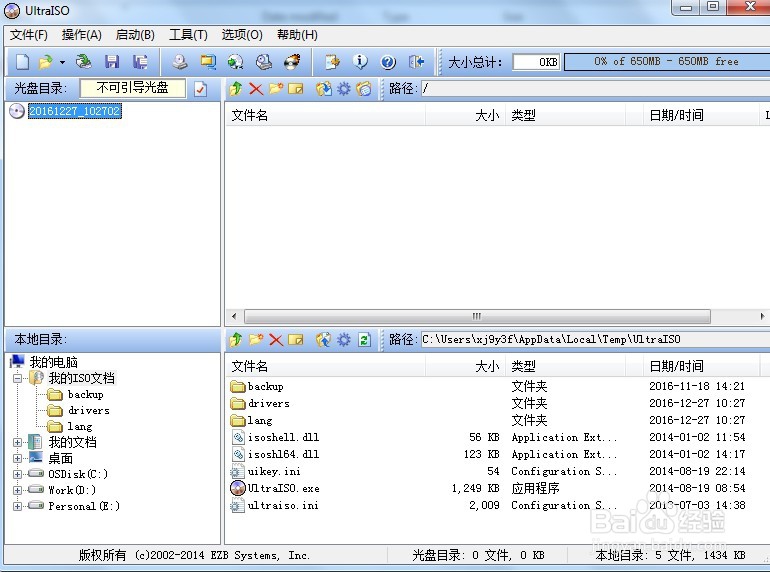Click the 不可引导光盘 boot type field
The width and height of the screenshot is (770, 572).
133,88
